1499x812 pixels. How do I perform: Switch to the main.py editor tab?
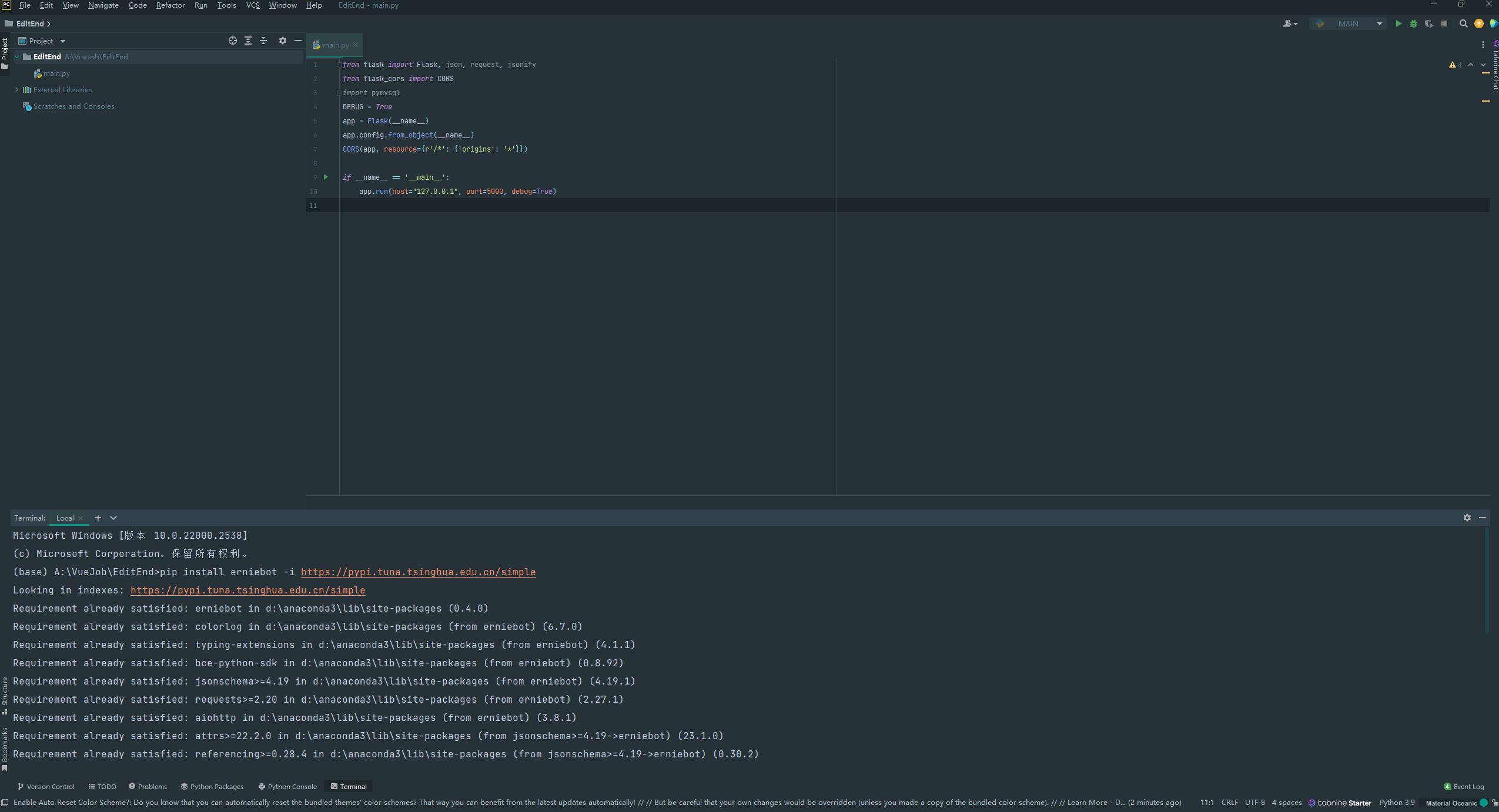[x=336, y=45]
